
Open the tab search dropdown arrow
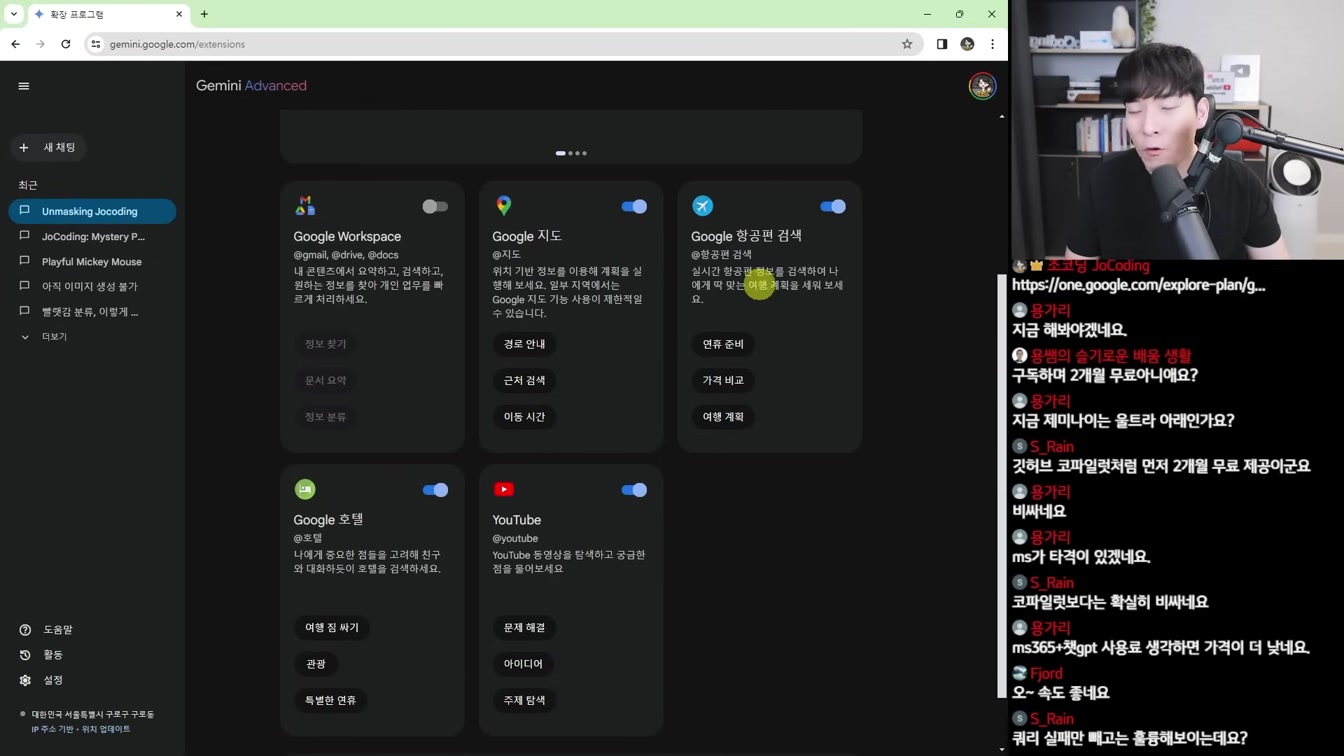(x=14, y=14)
